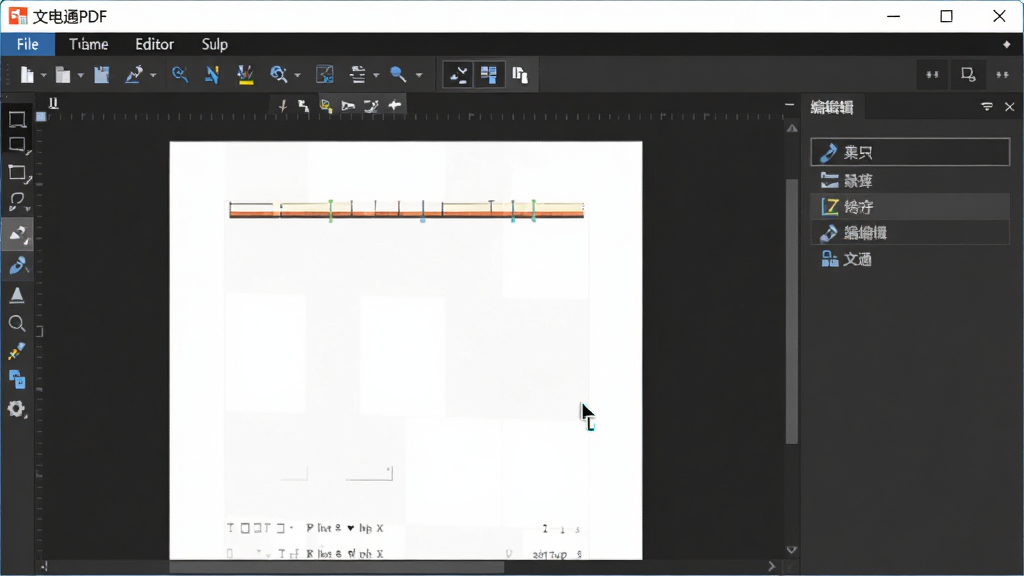This screenshot has width=1024, height=576.
Task: Click the image crop icon in toolbar
Action: click(325, 74)
